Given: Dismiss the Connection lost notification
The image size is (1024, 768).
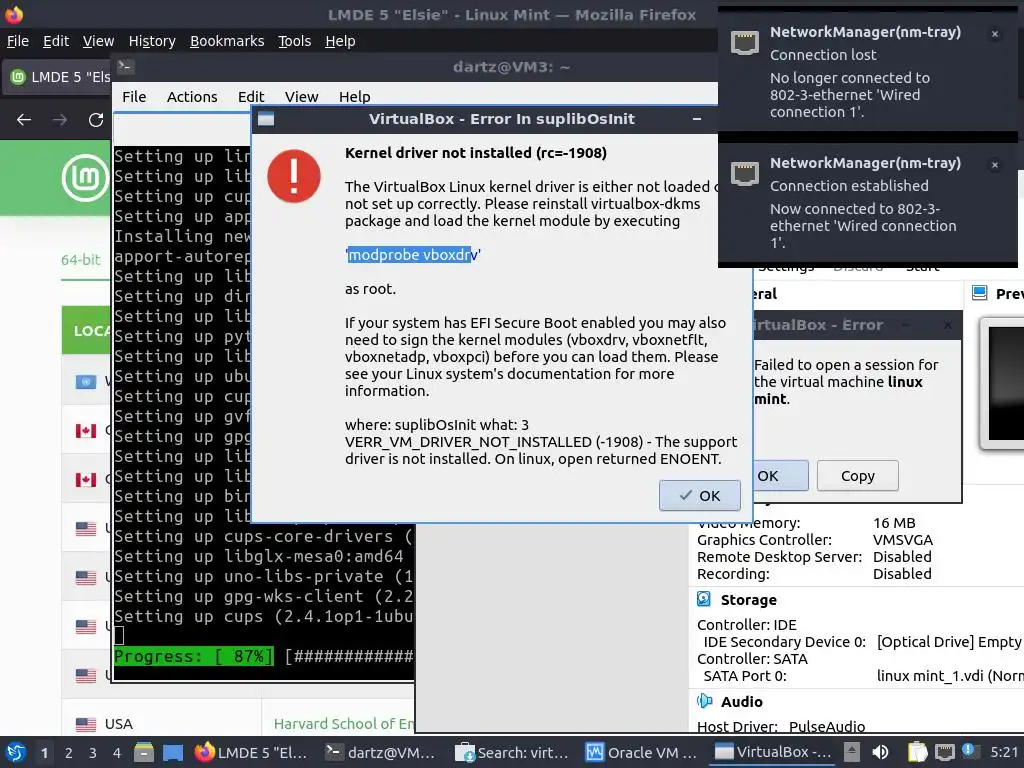Looking at the screenshot, I should 995,34.
